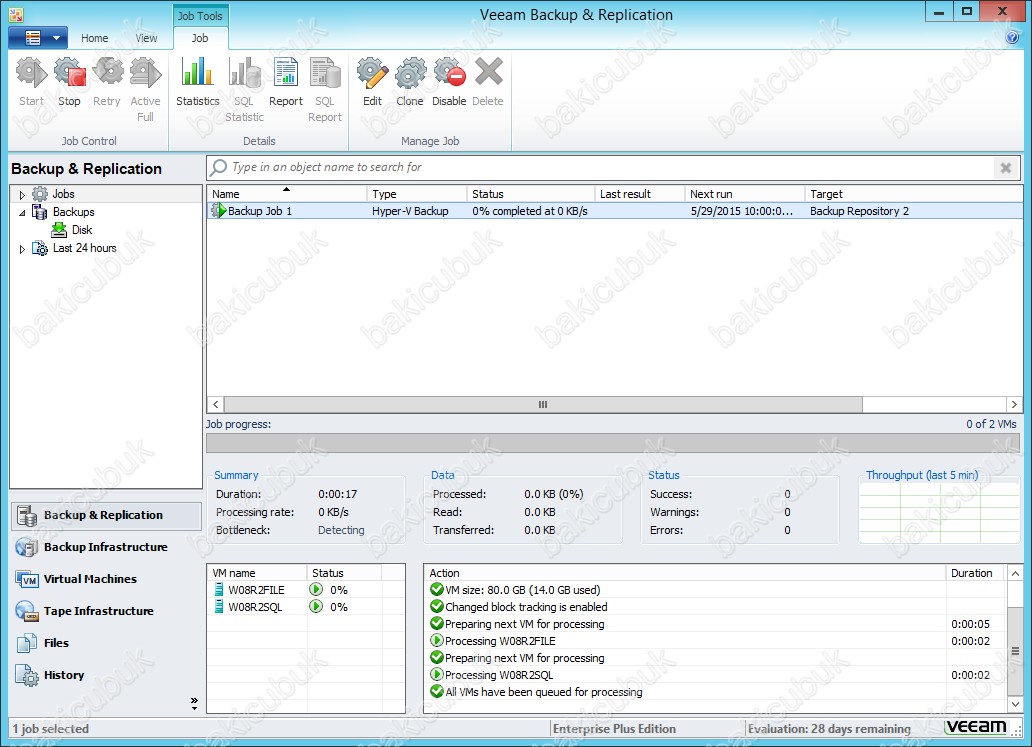
Task: Switch to the View tab
Action: pos(146,38)
